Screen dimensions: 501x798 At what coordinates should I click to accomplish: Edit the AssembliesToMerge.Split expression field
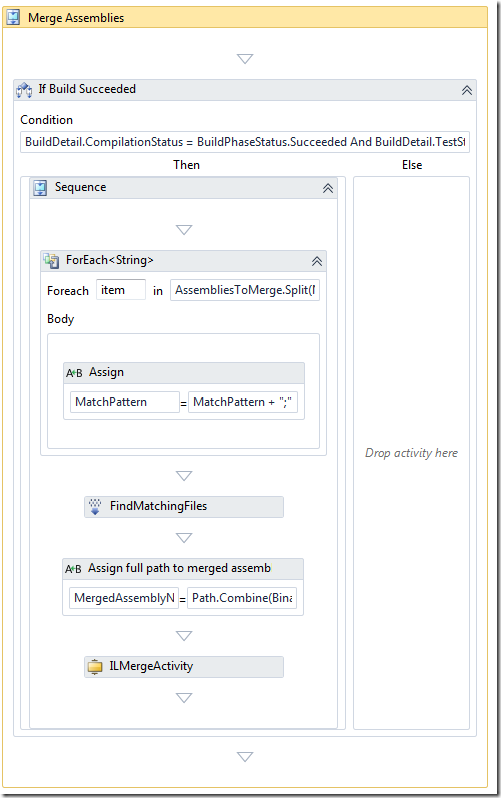[245, 290]
